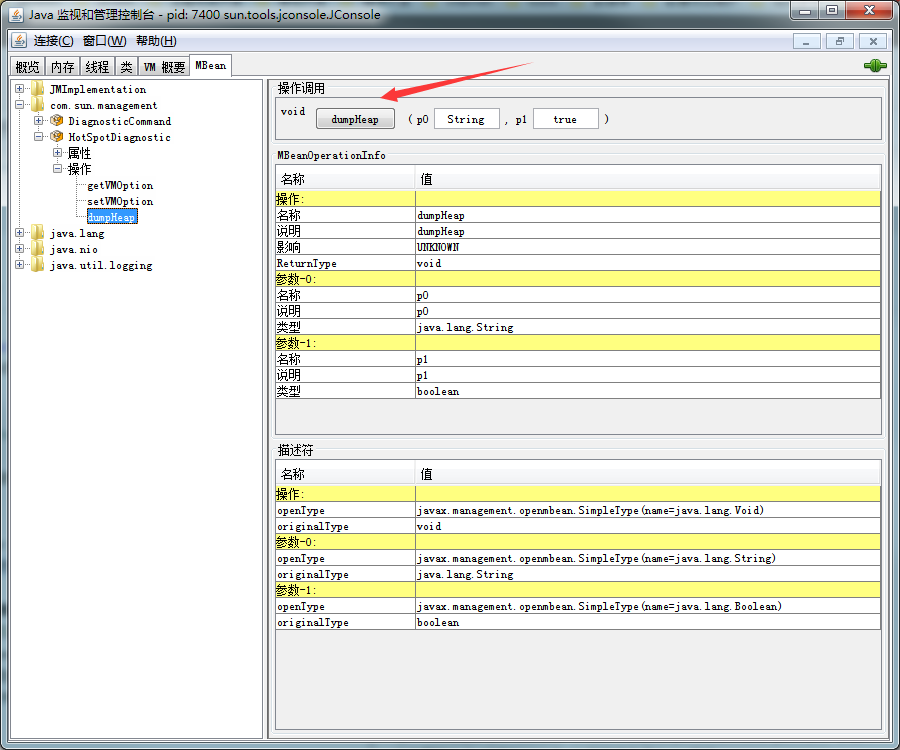Viewport: 900px width, 750px height.
Task: Open the 连接(C) menu
Action: point(53,41)
